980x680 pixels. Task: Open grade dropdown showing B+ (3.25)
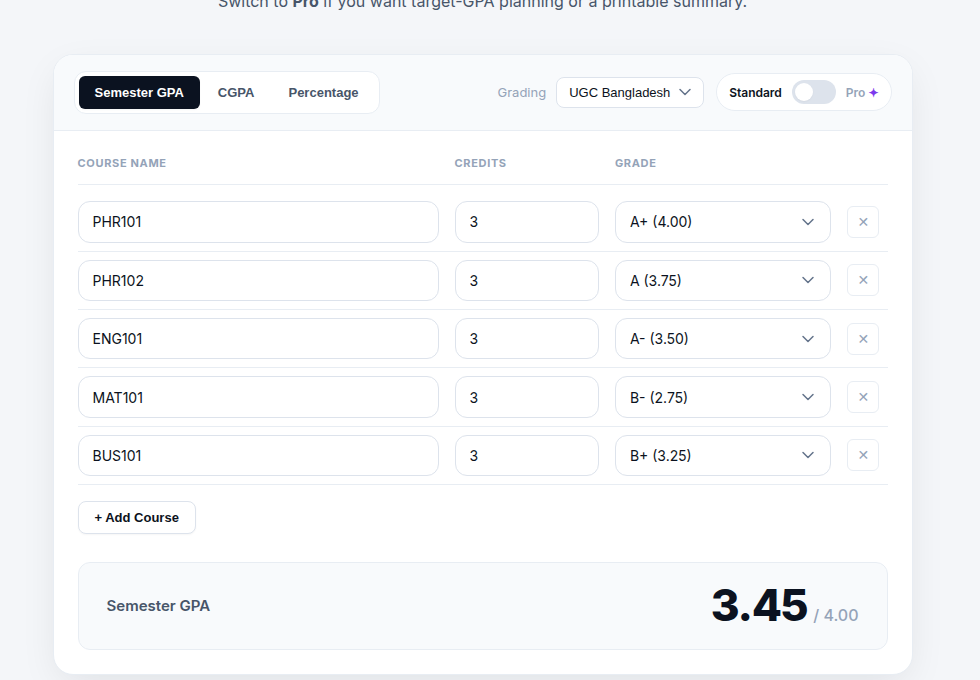(x=722, y=456)
